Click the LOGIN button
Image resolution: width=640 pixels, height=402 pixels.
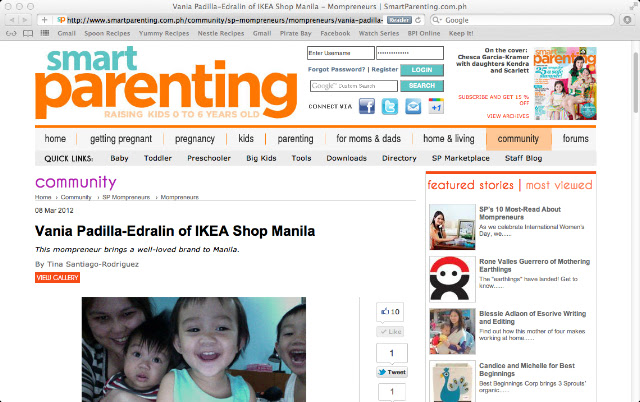422,70
